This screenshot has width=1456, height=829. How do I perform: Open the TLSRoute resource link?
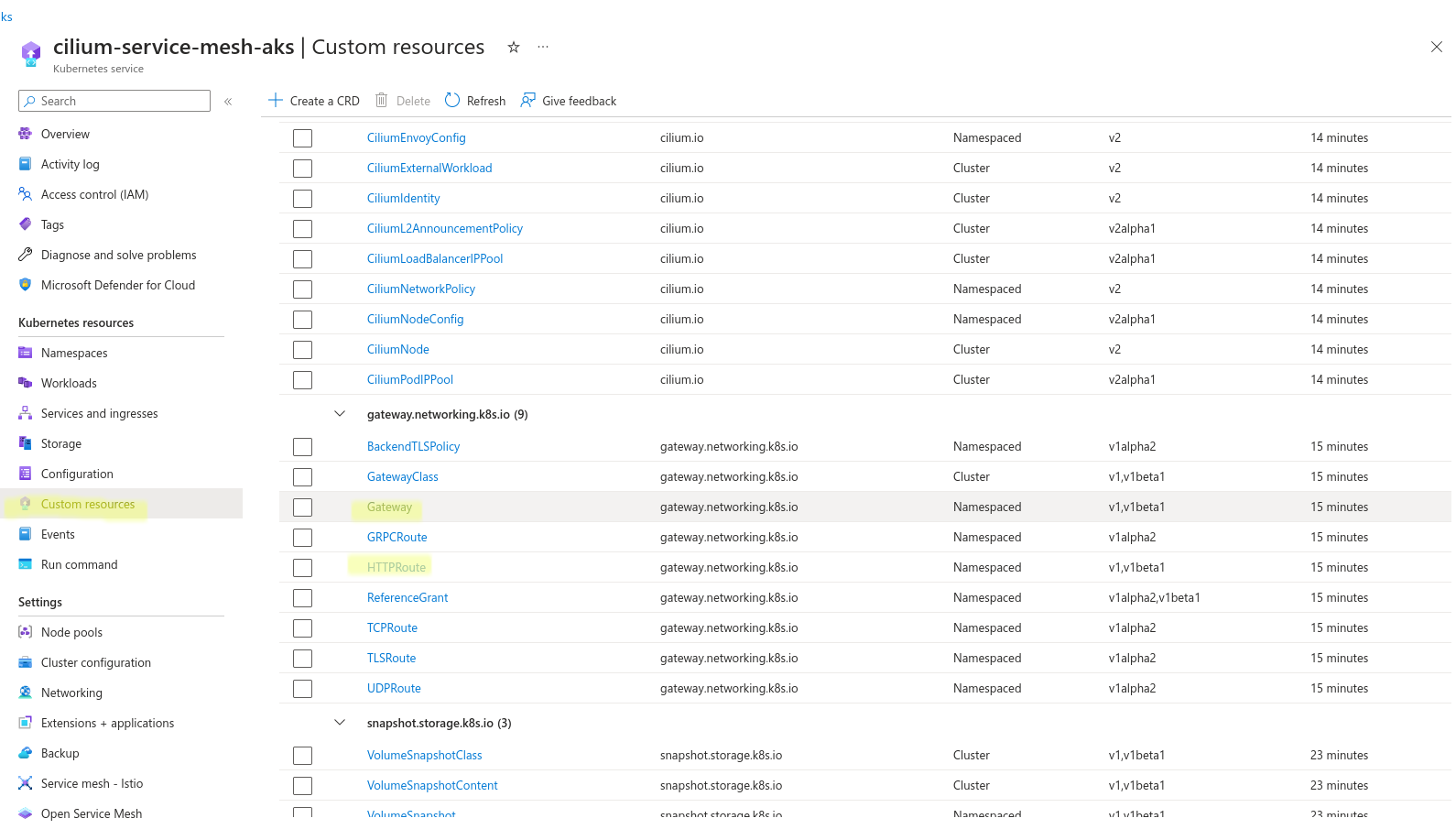392,658
